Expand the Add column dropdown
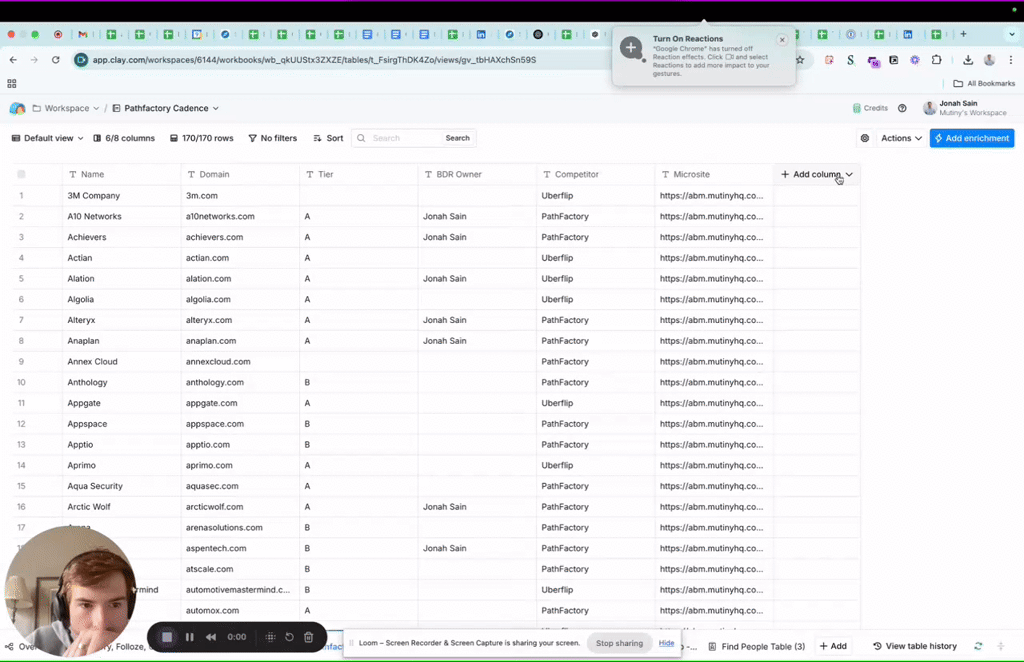1024x662 pixels. (849, 174)
